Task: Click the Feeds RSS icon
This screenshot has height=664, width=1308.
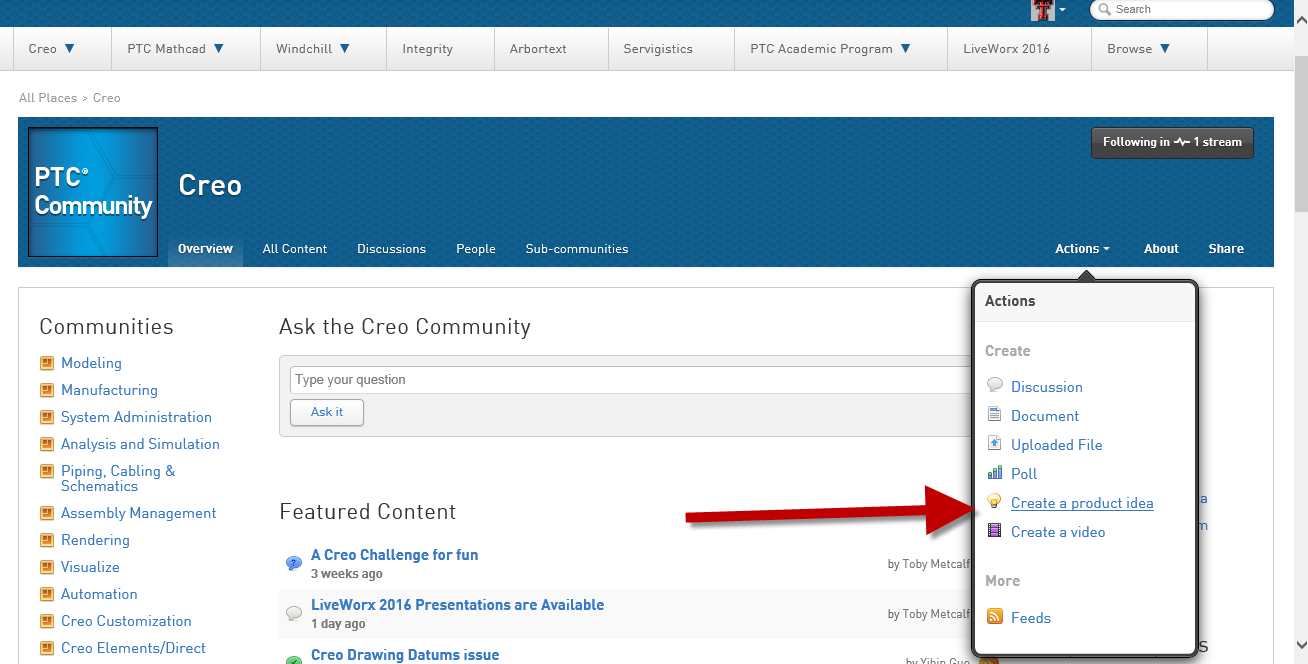Action: (994, 617)
